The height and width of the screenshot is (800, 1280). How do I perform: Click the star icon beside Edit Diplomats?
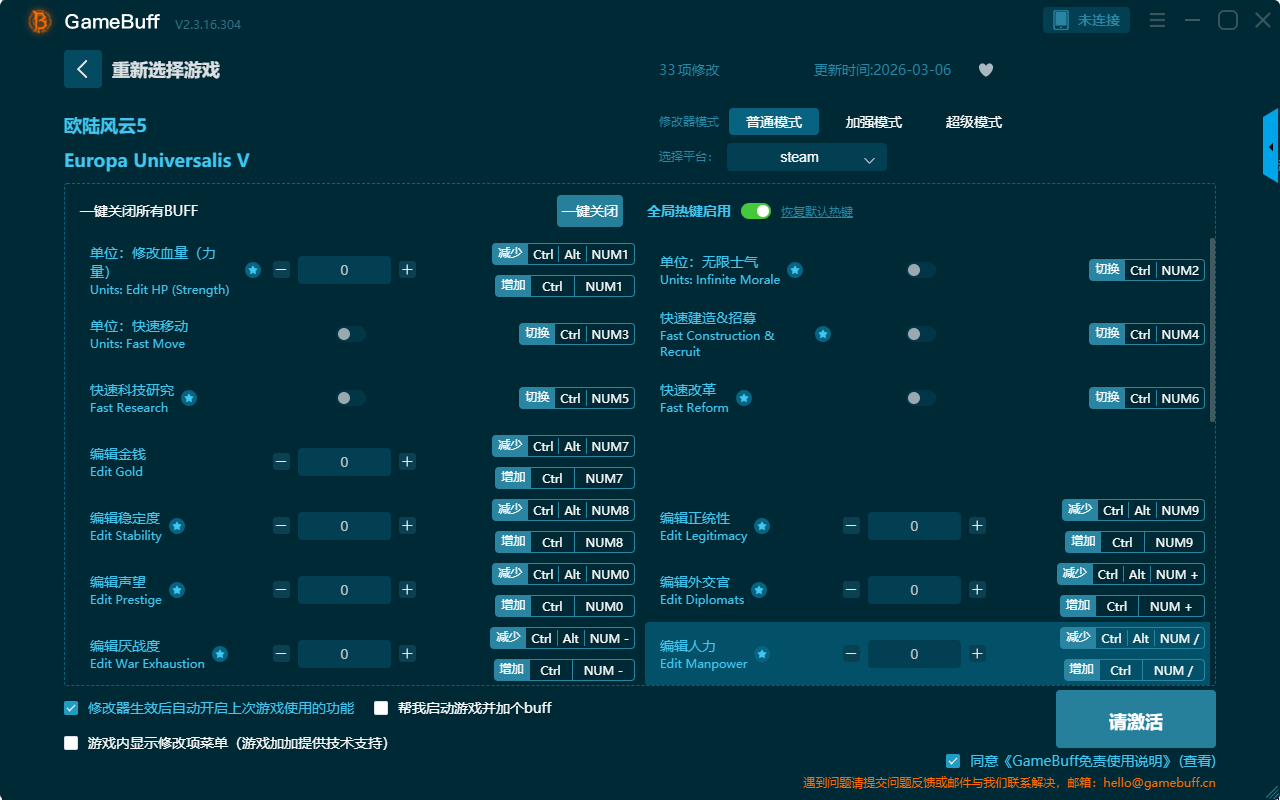click(759, 590)
